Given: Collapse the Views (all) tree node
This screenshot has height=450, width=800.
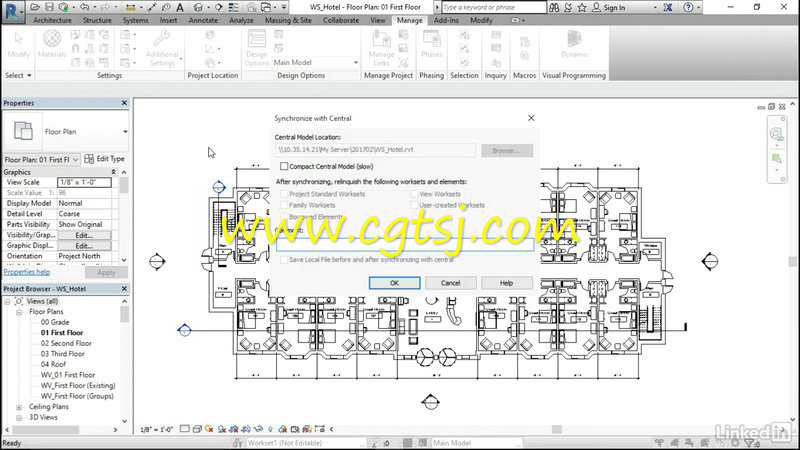Looking at the screenshot, I should point(8,302).
